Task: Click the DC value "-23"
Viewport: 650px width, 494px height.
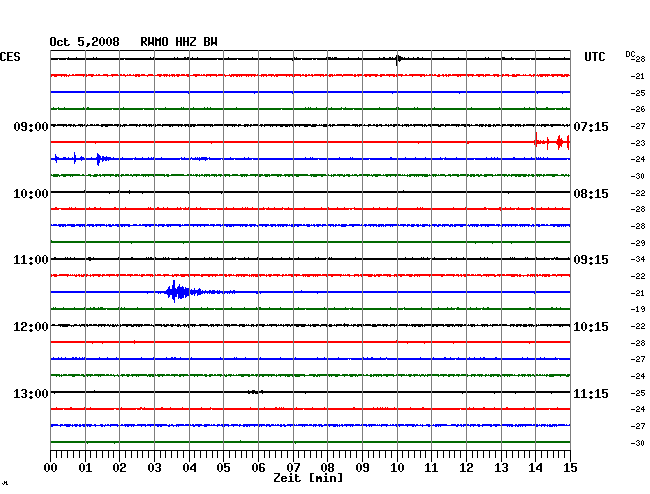Action: [638, 143]
